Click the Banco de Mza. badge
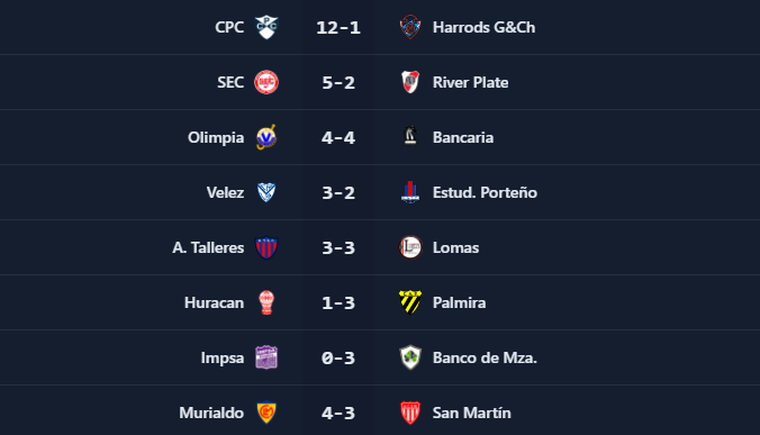 [x=409, y=357]
